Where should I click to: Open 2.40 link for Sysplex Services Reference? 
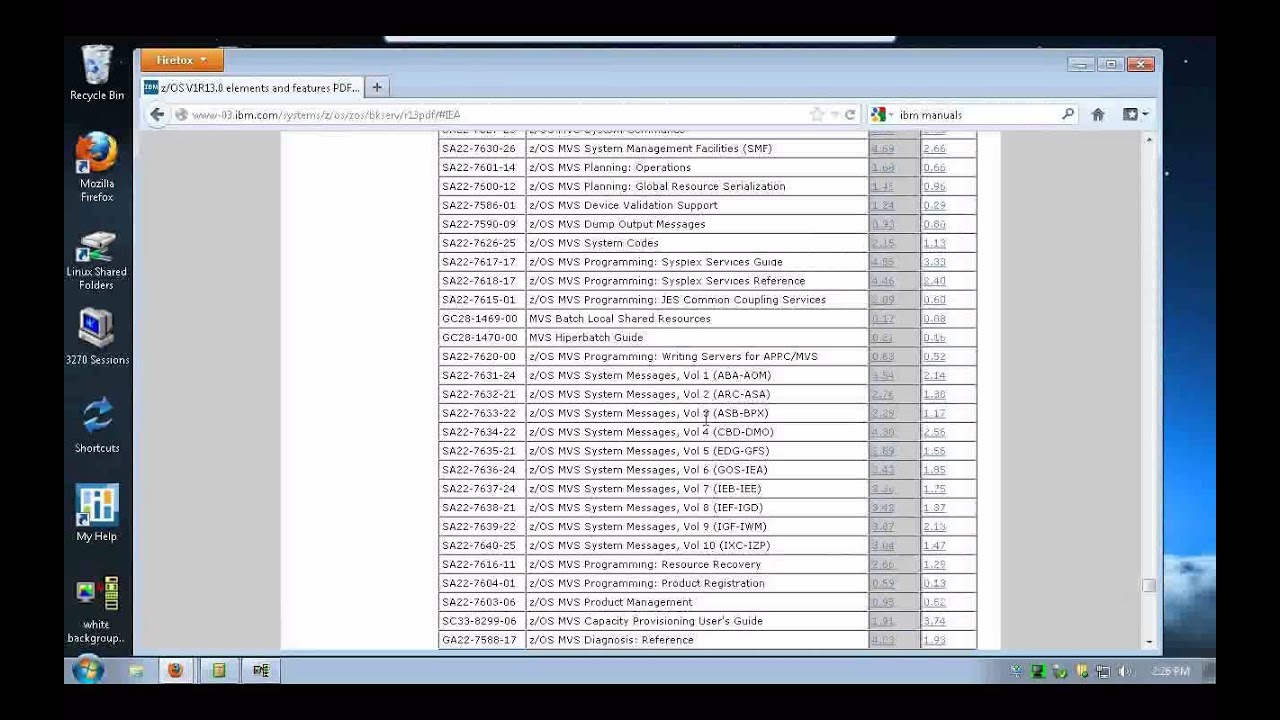pos(934,281)
